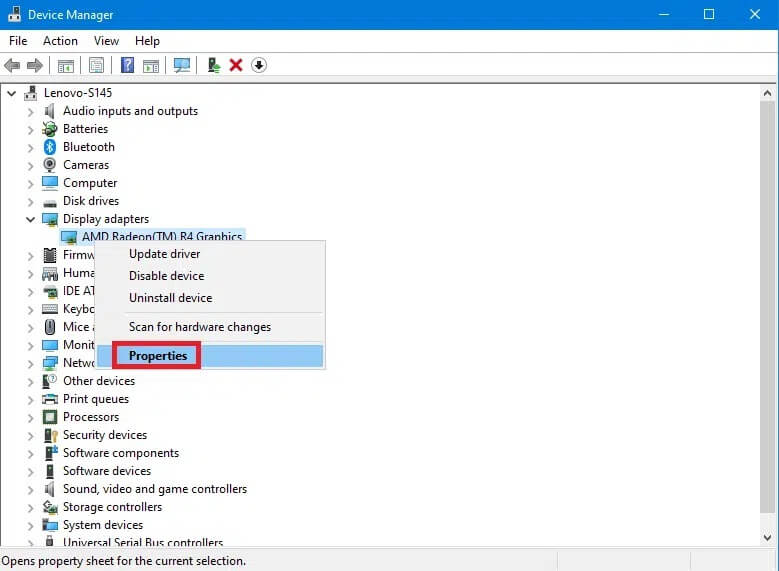Open the Action menu
The width and height of the screenshot is (779, 571).
(60, 41)
